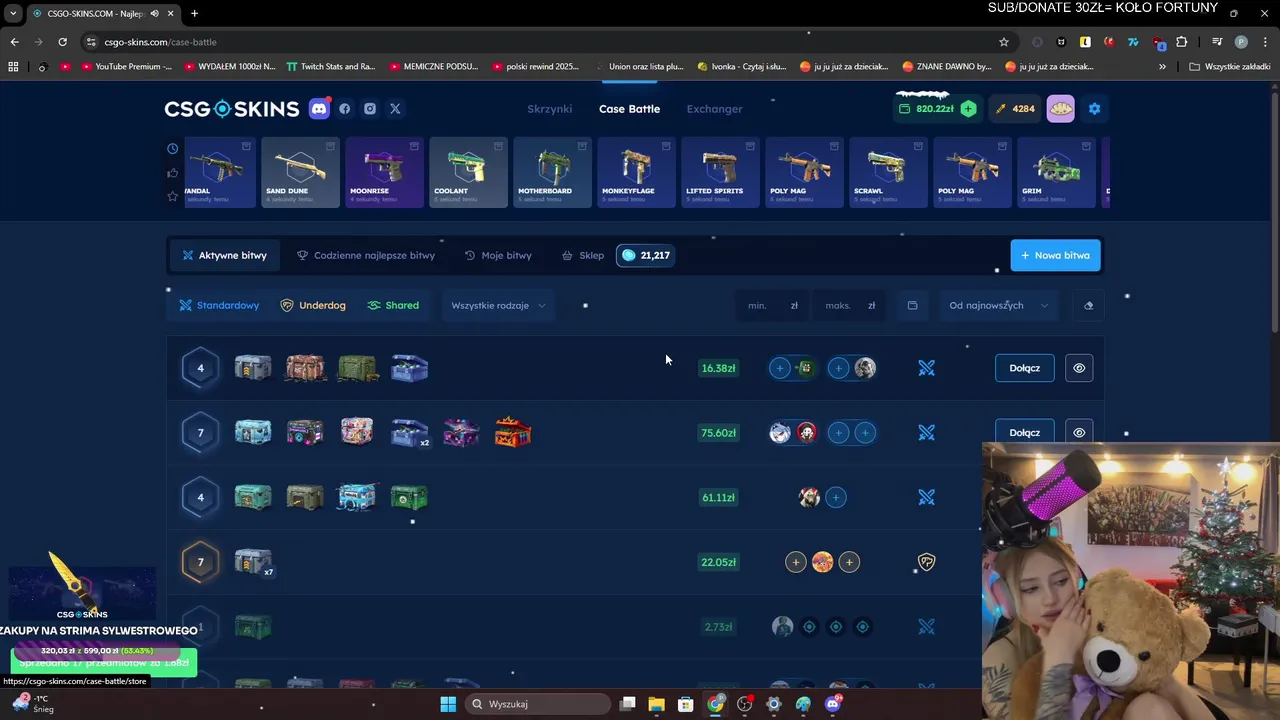Click the GRIM drop thumbnail
This screenshot has width=1280, height=720.
pyautogui.click(x=1057, y=172)
